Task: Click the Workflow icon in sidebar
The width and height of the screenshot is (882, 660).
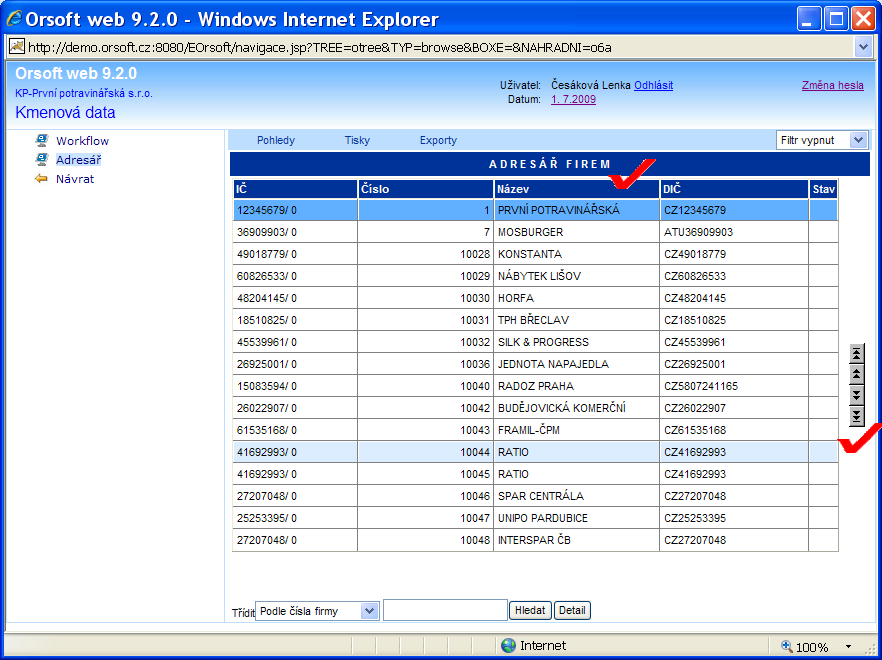Action: [x=41, y=141]
